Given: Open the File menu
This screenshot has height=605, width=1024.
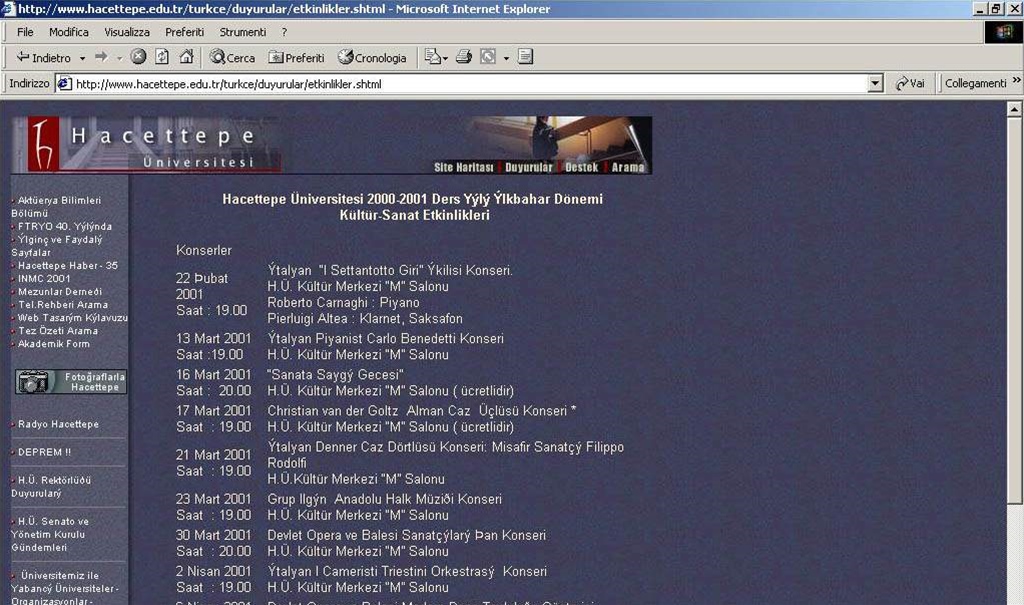Looking at the screenshot, I should coord(25,32).
